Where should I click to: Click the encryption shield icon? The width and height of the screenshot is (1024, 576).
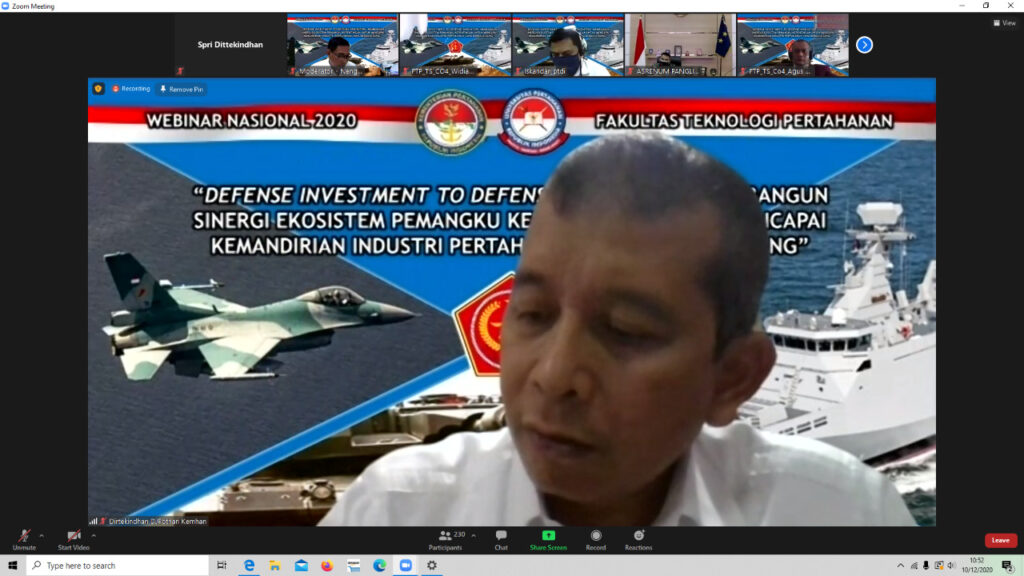98,89
